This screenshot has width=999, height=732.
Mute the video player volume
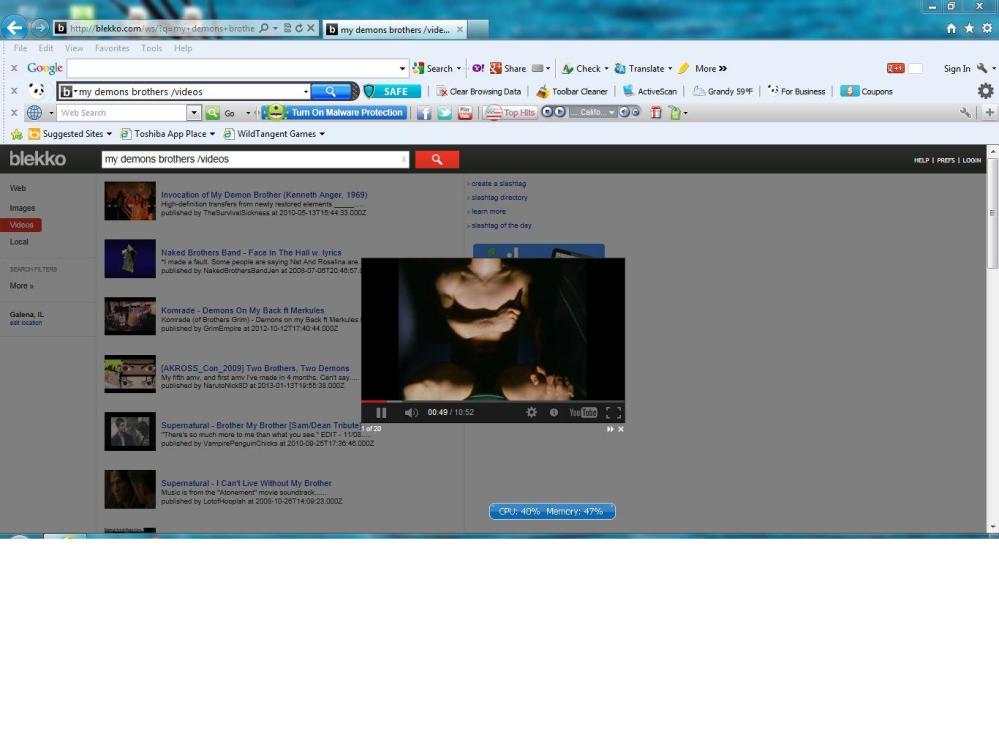410,413
